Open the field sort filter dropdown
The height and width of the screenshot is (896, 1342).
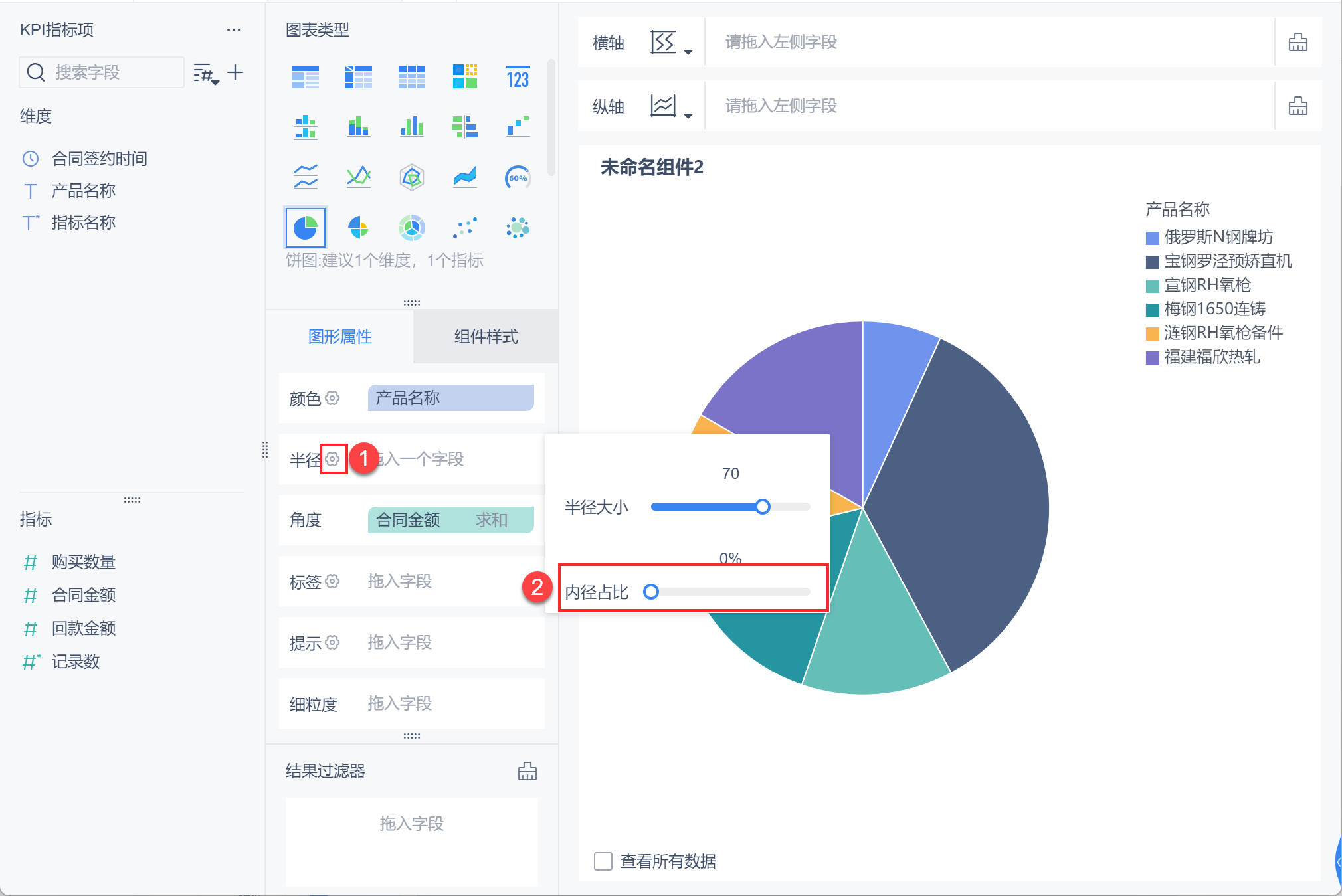click(x=206, y=74)
